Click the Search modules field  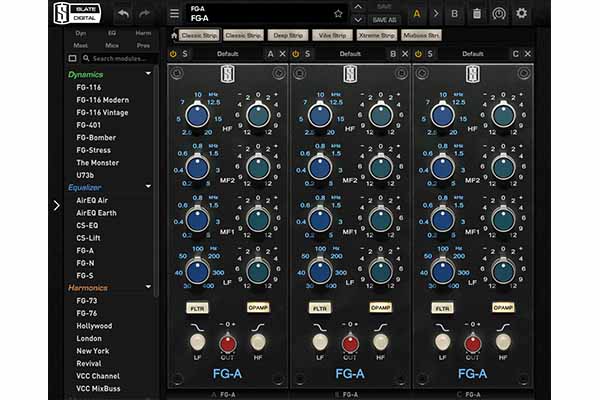120,59
